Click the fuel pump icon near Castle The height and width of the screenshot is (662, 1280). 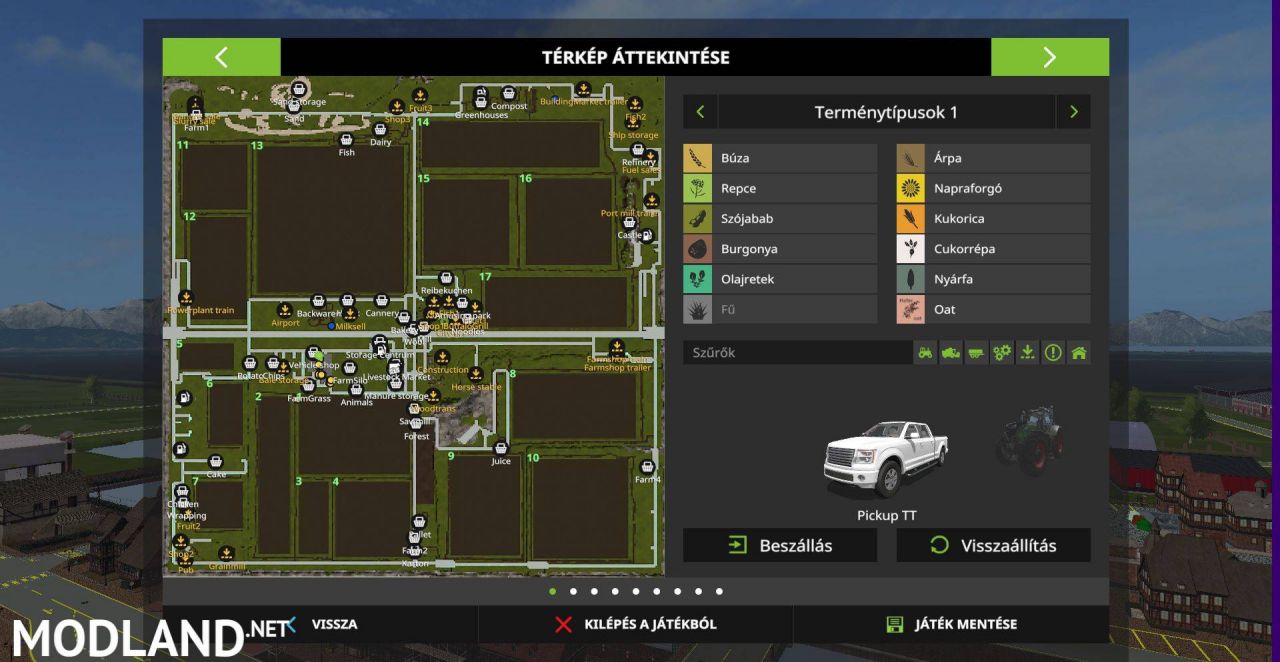(646, 236)
